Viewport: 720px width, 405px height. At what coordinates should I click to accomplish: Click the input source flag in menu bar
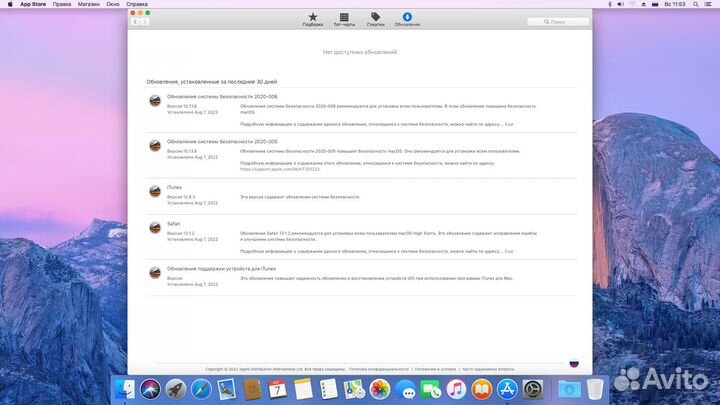click(655, 4)
